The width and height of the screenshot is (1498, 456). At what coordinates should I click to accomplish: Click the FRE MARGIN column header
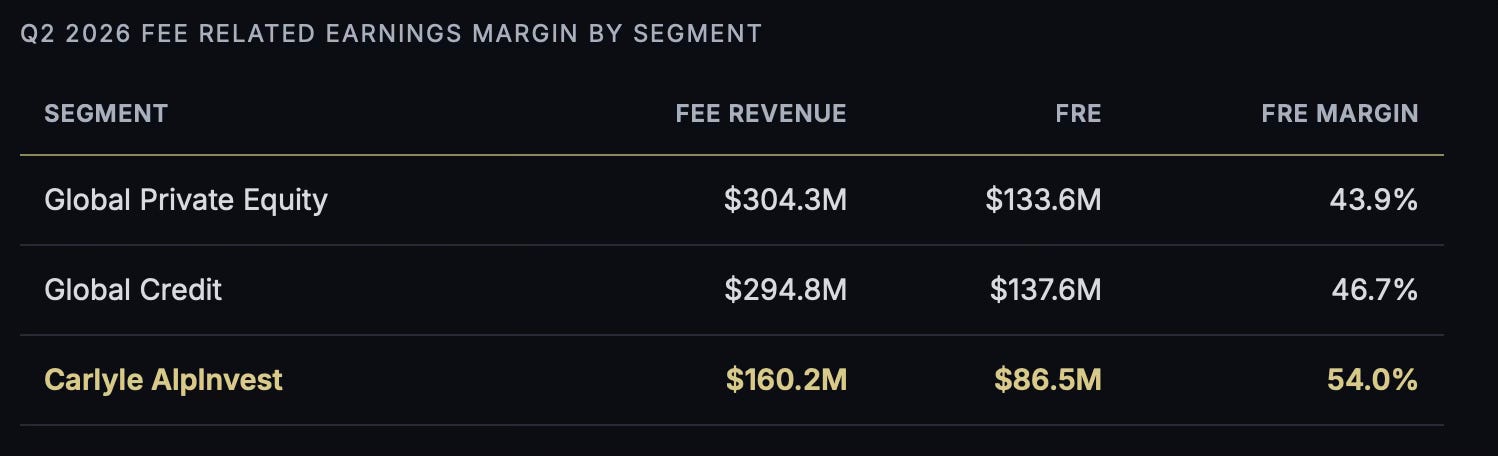[x=1340, y=114]
